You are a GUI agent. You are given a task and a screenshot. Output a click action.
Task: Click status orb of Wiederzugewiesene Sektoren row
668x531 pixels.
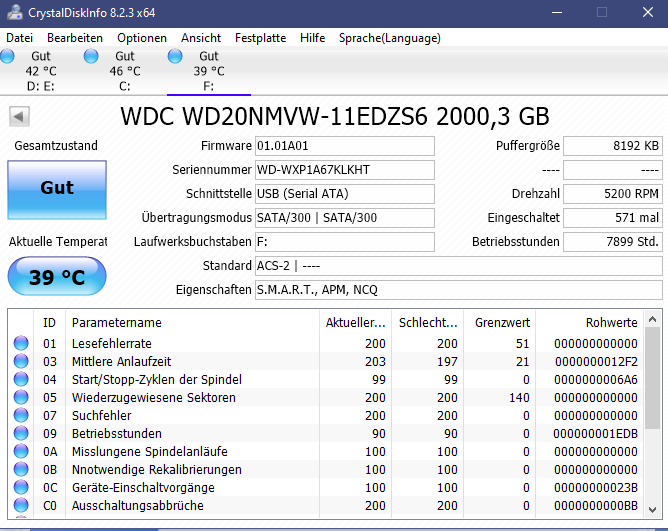point(21,397)
